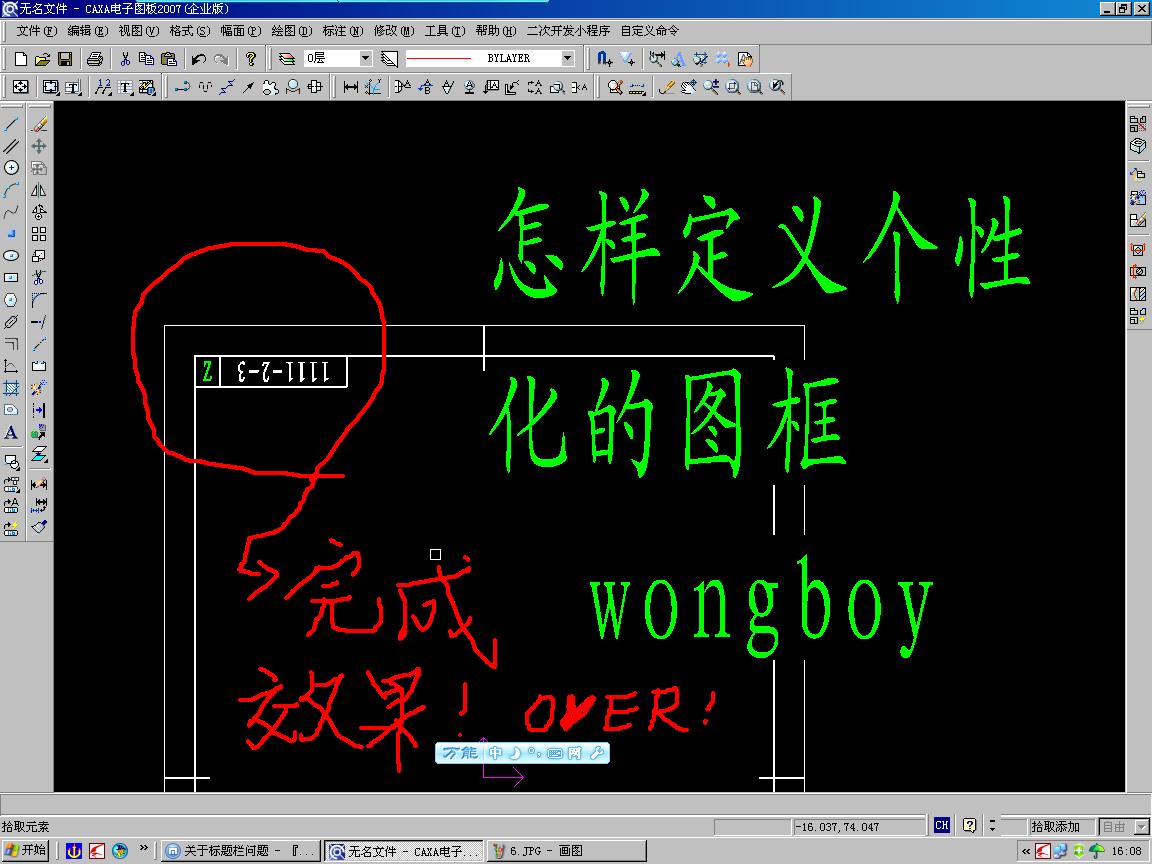Click the small spinner arrows in status bar
The width and height of the screenshot is (1152, 864).
coord(992,827)
